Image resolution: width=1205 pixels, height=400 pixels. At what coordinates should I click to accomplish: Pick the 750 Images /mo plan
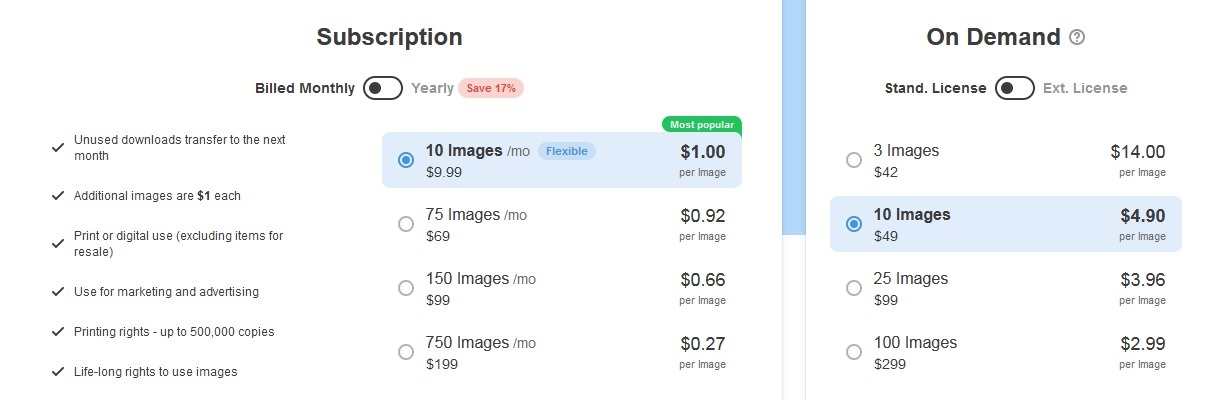pos(562,352)
